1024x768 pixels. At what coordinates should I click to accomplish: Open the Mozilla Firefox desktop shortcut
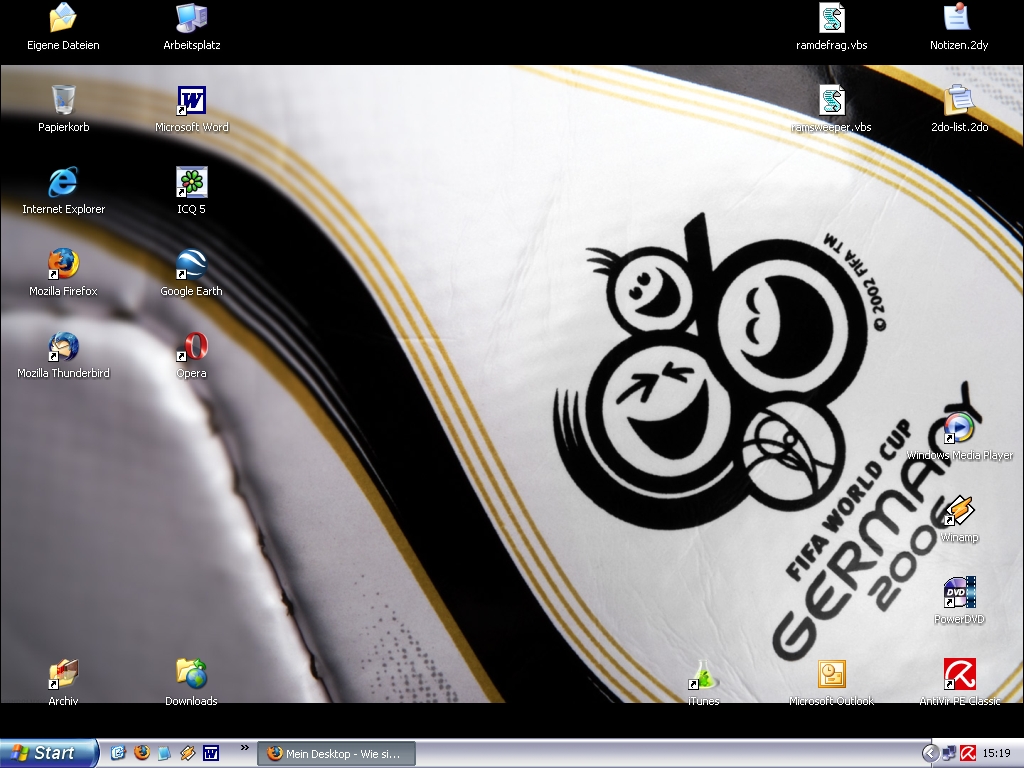click(63, 264)
